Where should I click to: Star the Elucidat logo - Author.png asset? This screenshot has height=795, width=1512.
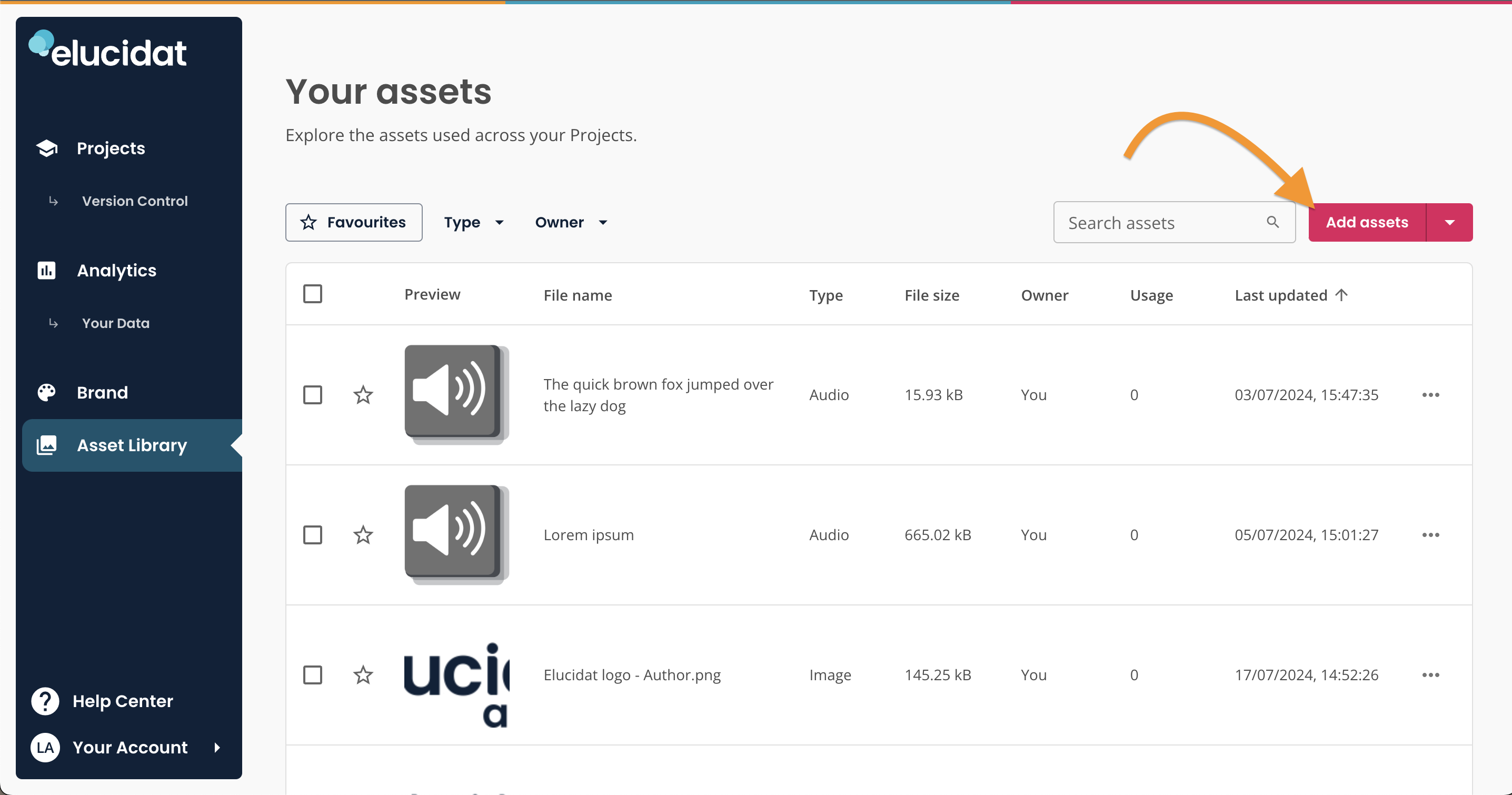pyautogui.click(x=363, y=674)
